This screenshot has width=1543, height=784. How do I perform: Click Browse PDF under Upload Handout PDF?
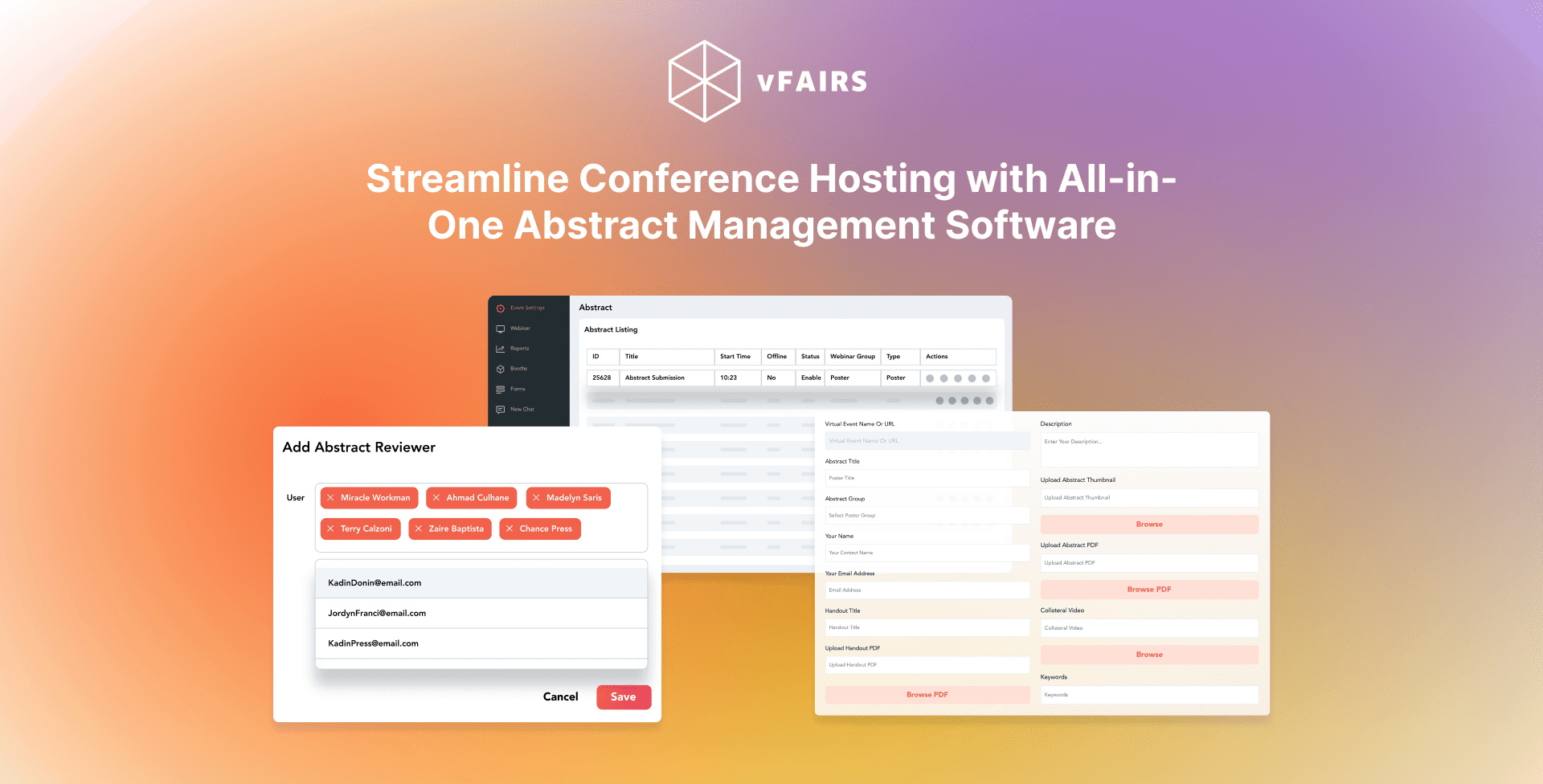tap(927, 694)
